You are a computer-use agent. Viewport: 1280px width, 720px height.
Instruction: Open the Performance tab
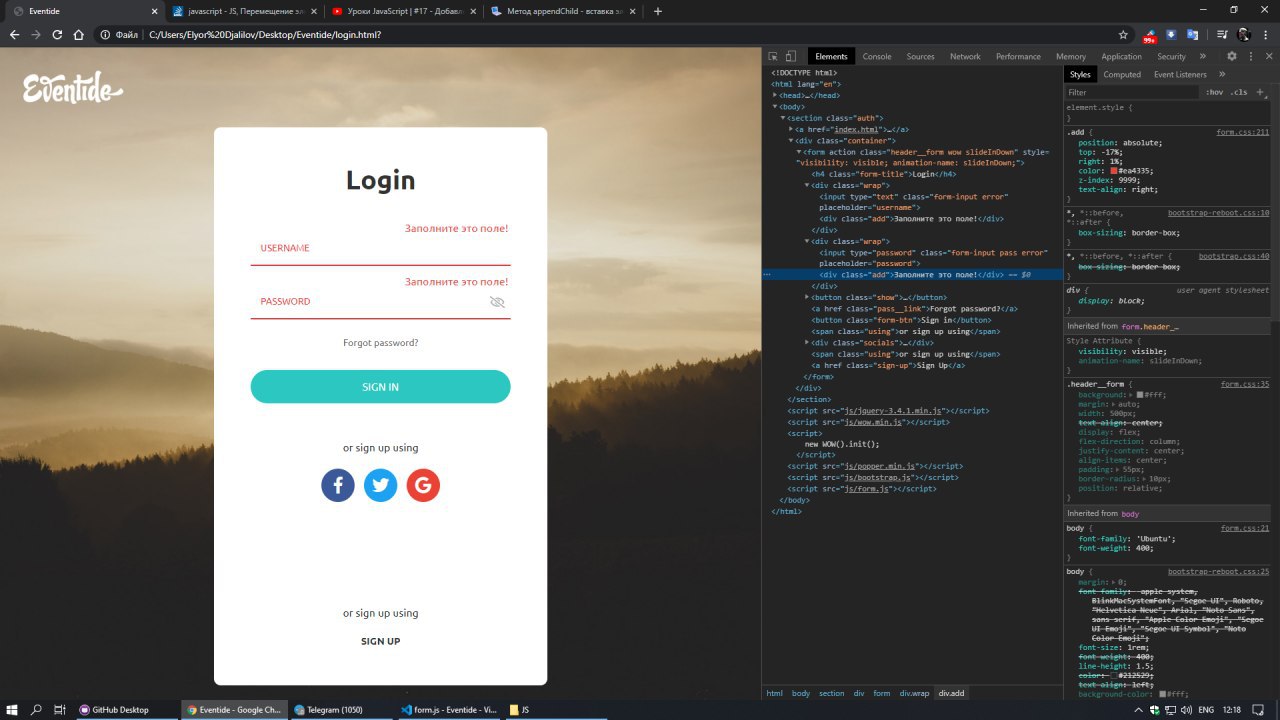pos(1018,56)
